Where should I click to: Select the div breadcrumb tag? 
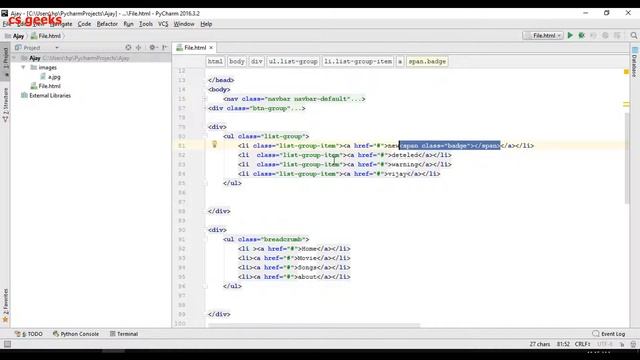[256, 62]
